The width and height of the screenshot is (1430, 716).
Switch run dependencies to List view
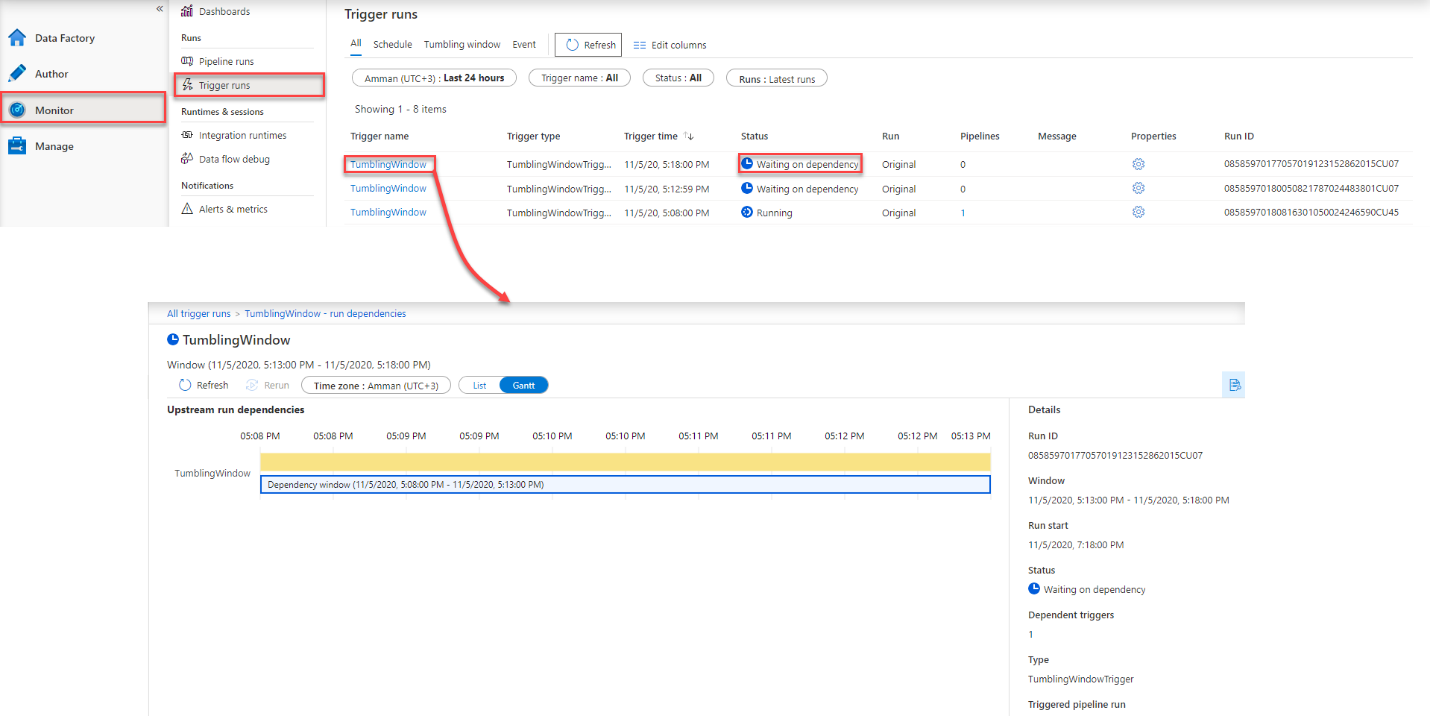479,385
